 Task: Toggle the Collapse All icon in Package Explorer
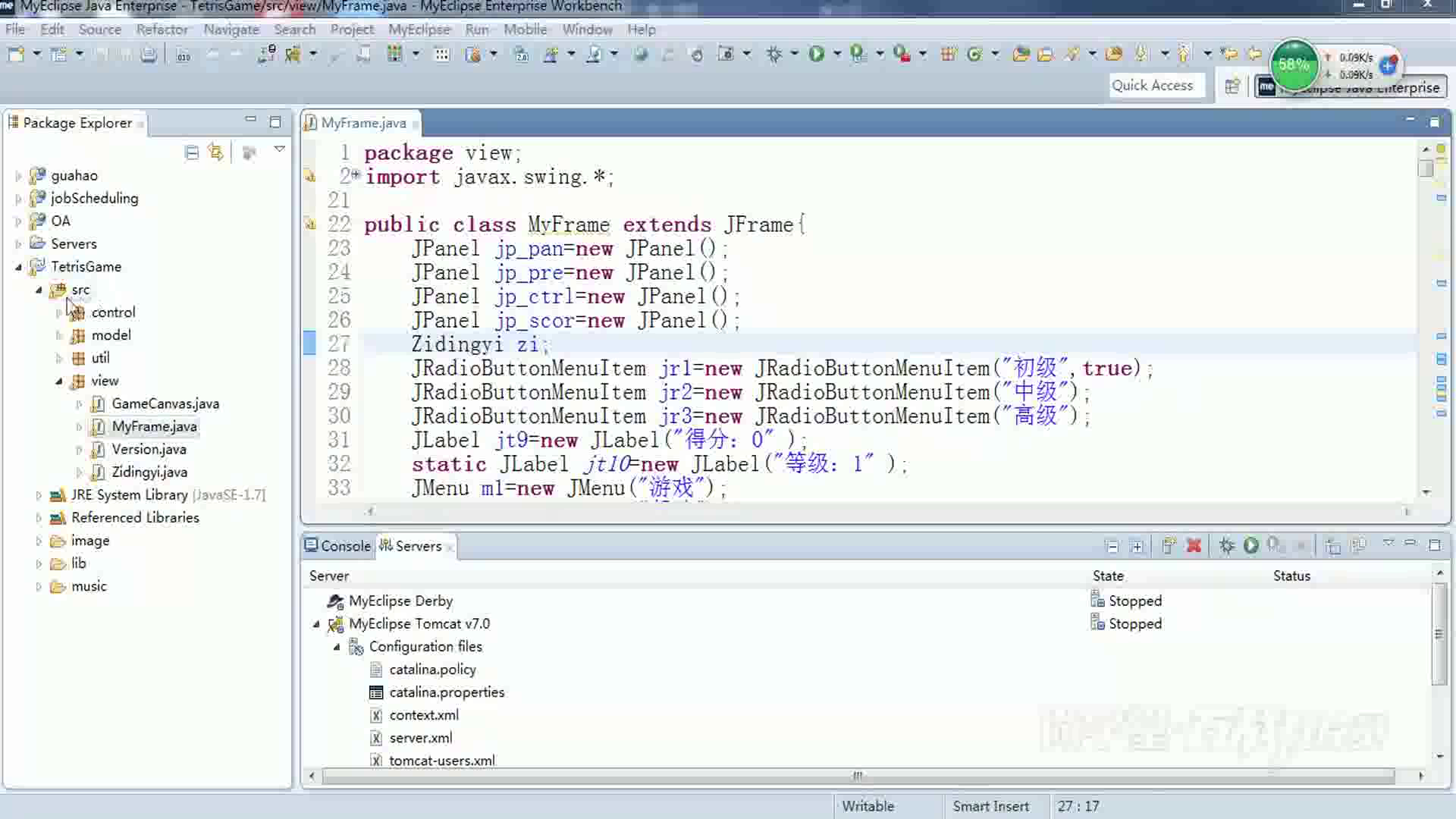click(191, 151)
